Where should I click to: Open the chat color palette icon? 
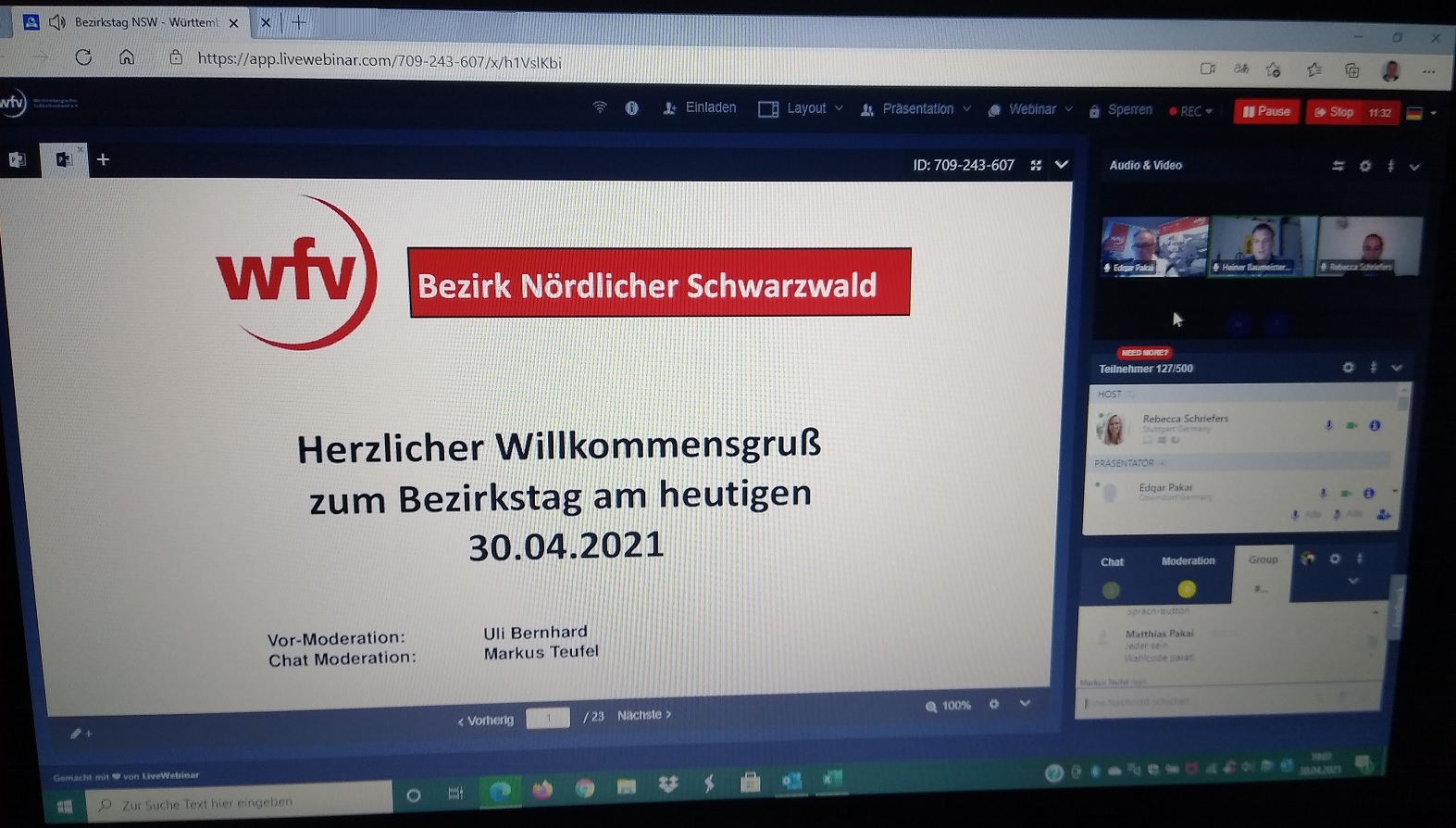1307,558
